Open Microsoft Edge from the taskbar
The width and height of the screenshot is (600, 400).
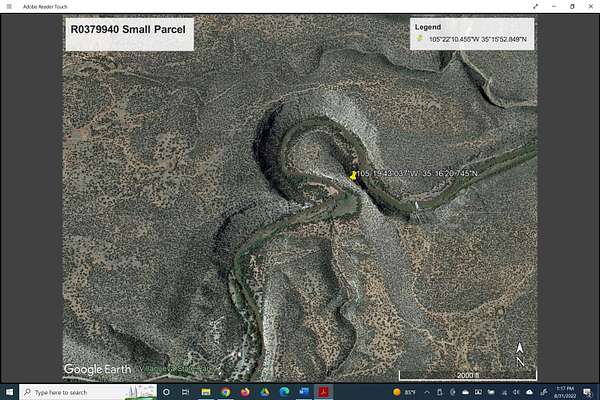coord(284,392)
